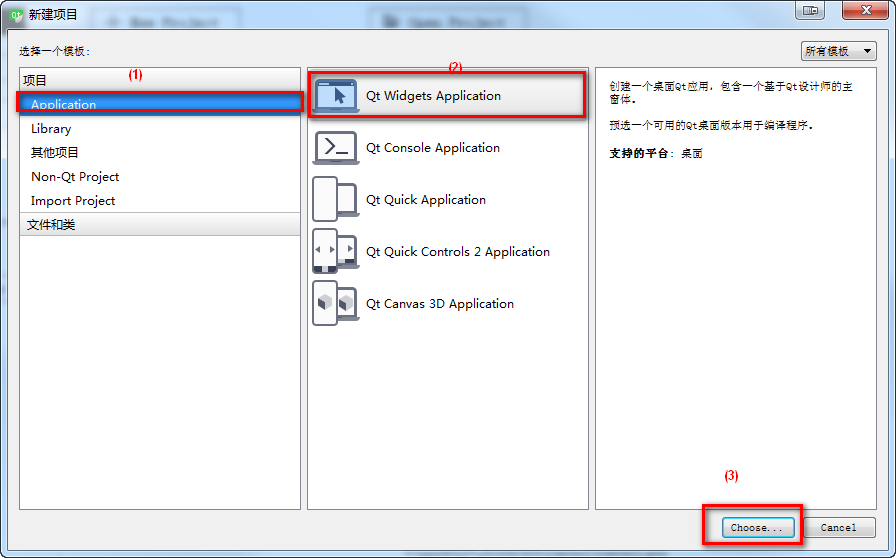Select Application project category
Screen dimensions: 896x558
coord(160,104)
